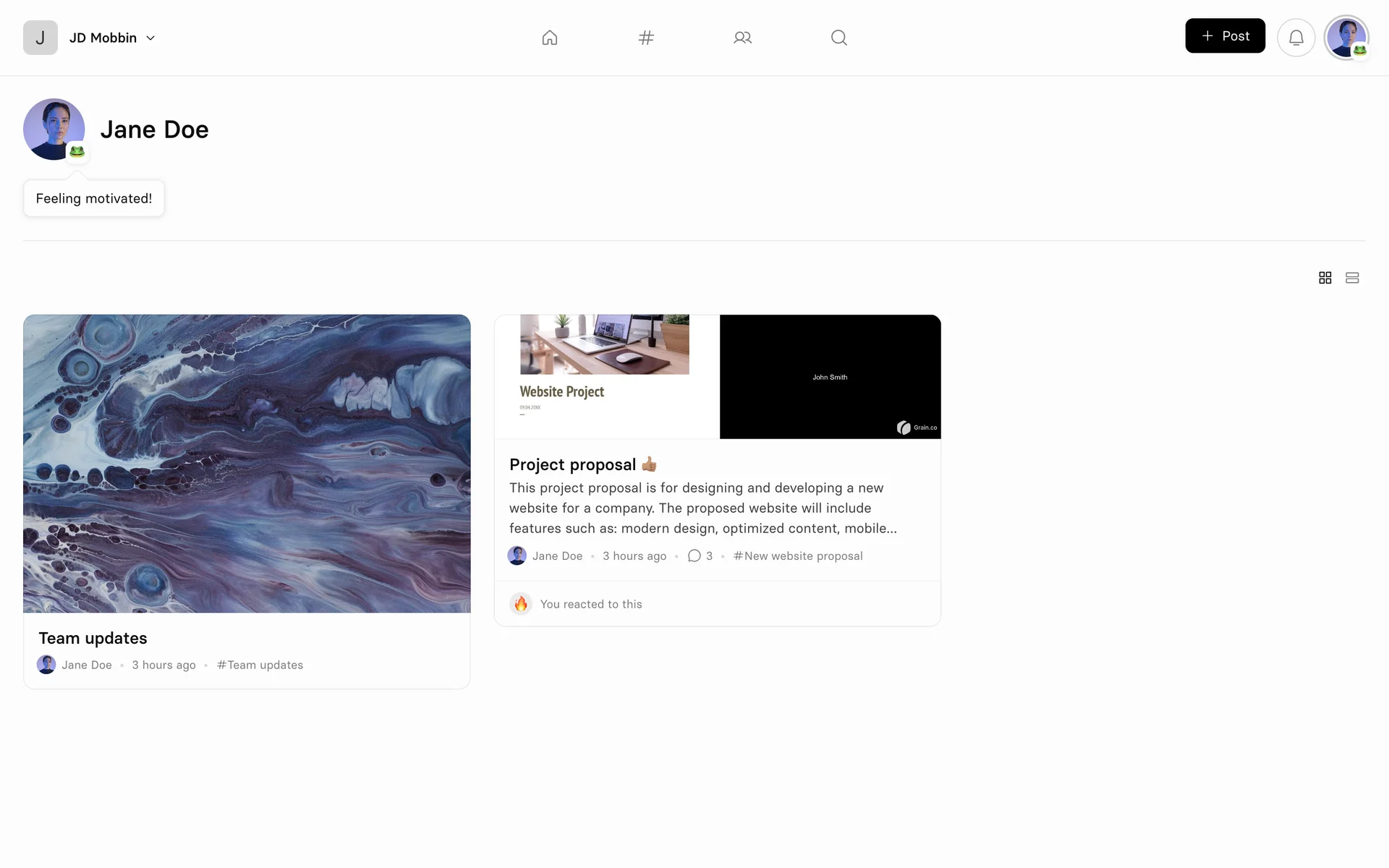The height and width of the screenshot is (868, 1389).
Task: Expand the JD Mobbin workspace dropdown
Action: tap(150, 38)
